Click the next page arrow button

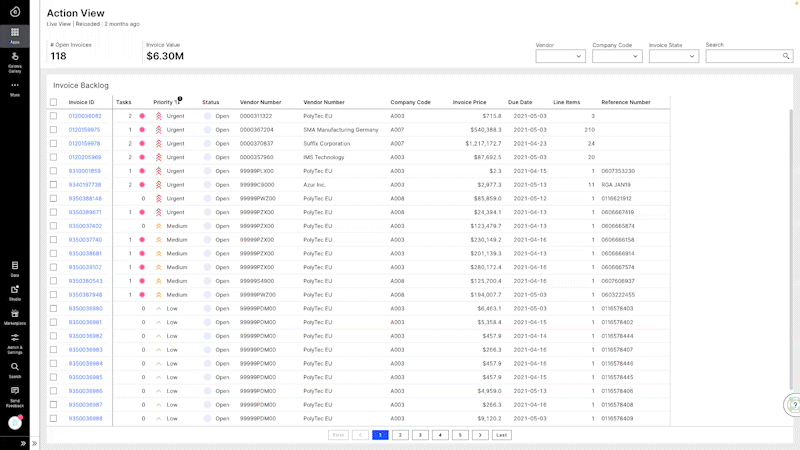pyautogui.click(x=480, y=435)
